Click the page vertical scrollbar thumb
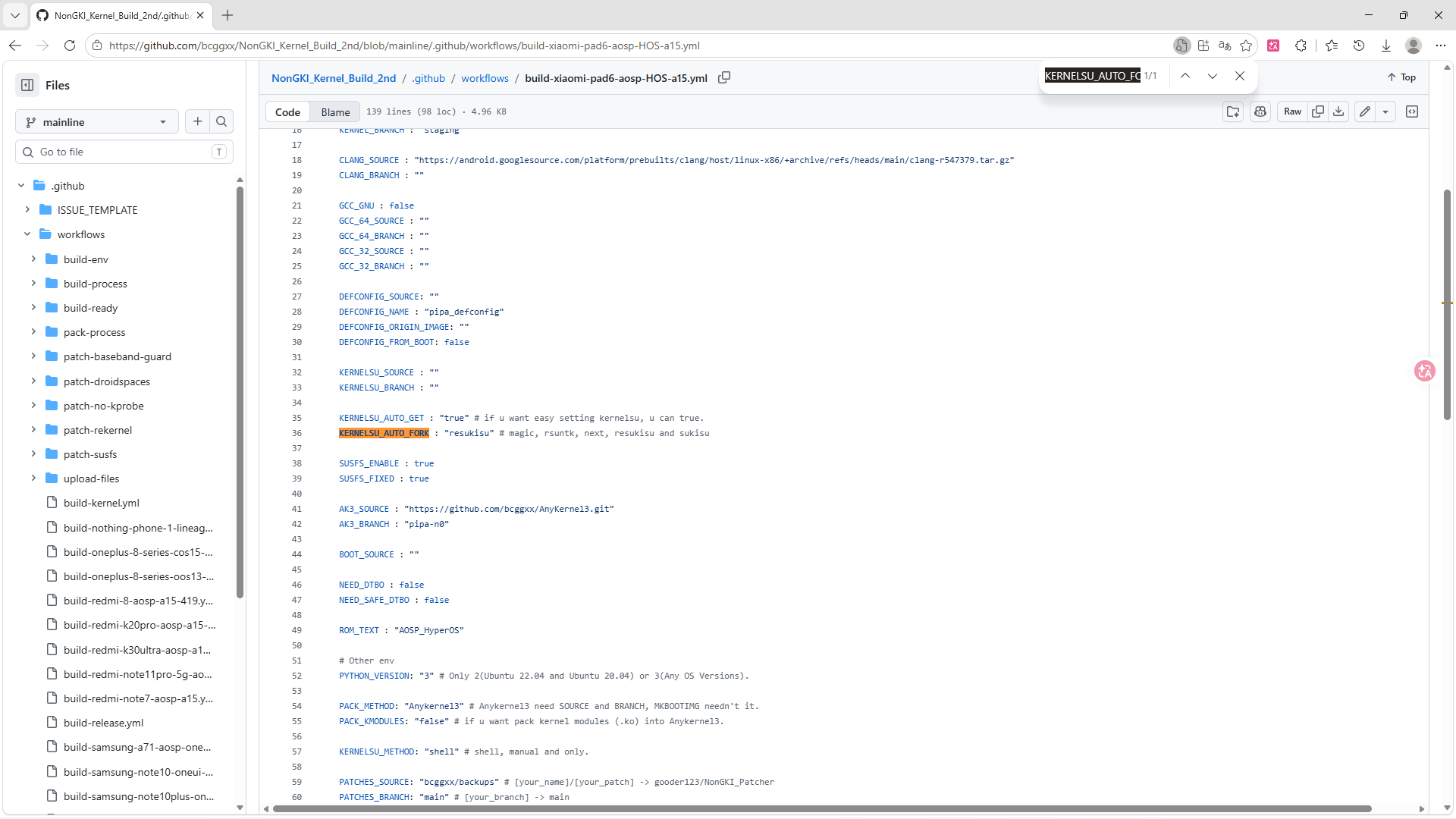The height and width of the screenshot is (819, 1456). tap(1447, 303)
